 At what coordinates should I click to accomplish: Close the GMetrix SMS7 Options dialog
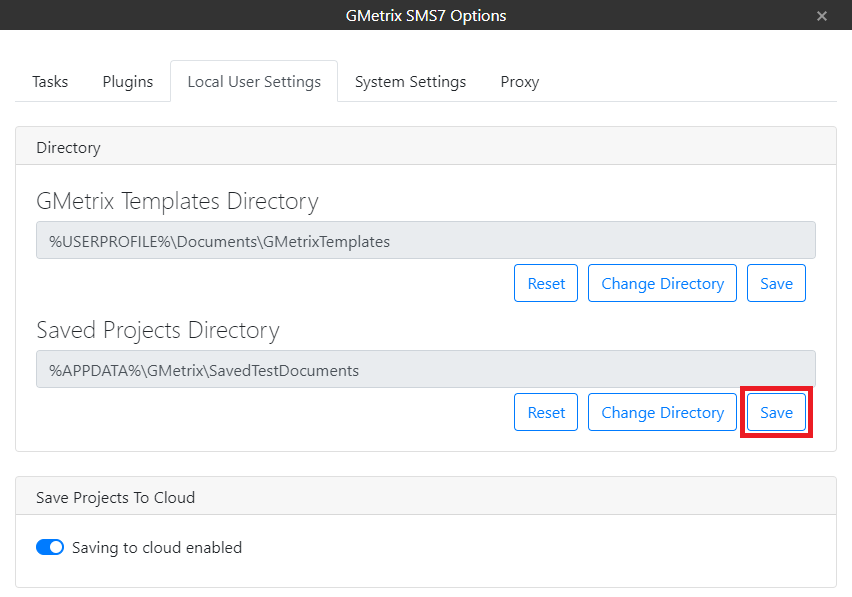pyautogui.click(x=822, y=16)
